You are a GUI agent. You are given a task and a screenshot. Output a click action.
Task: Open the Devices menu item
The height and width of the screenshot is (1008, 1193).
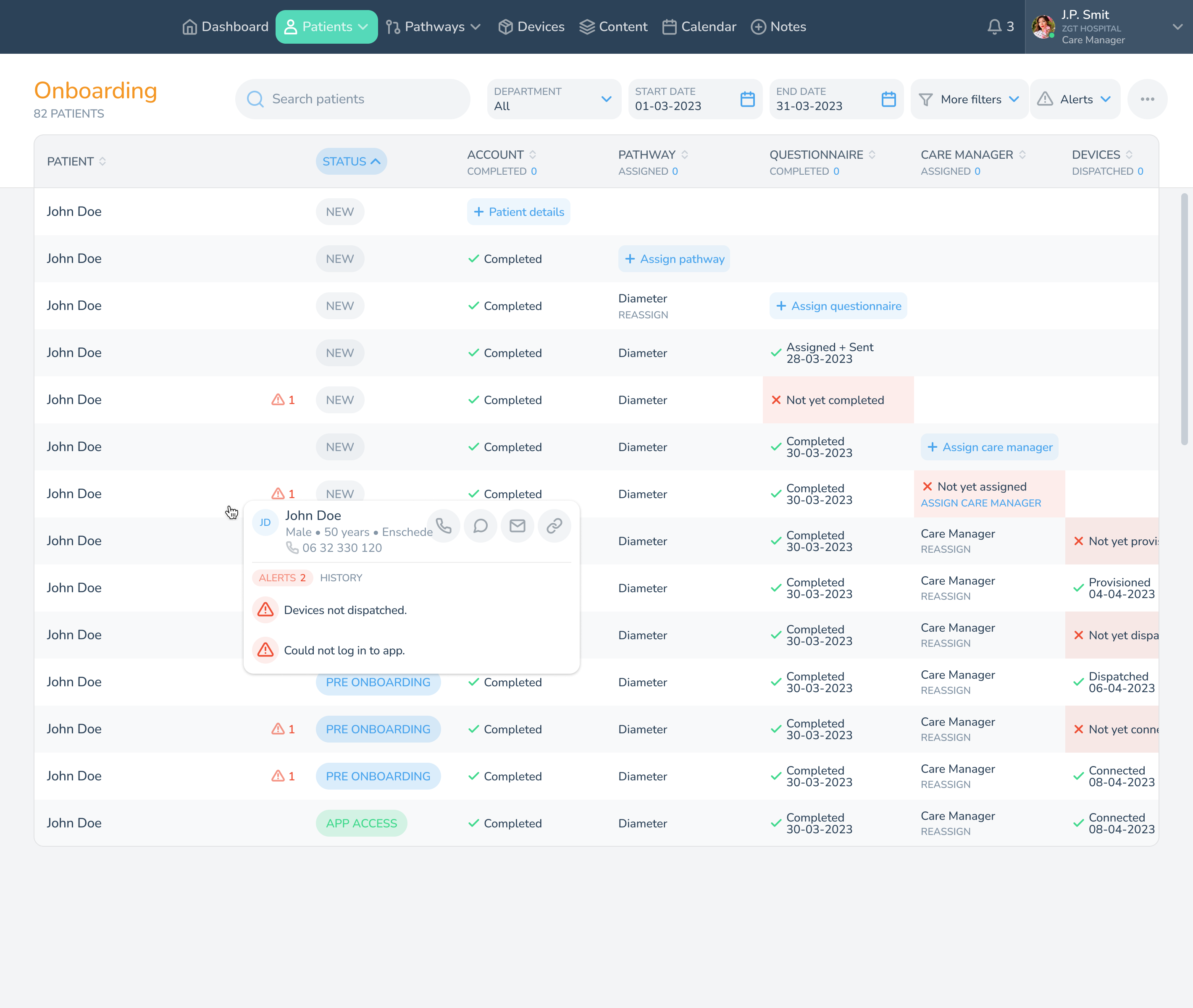click(531, 27)
